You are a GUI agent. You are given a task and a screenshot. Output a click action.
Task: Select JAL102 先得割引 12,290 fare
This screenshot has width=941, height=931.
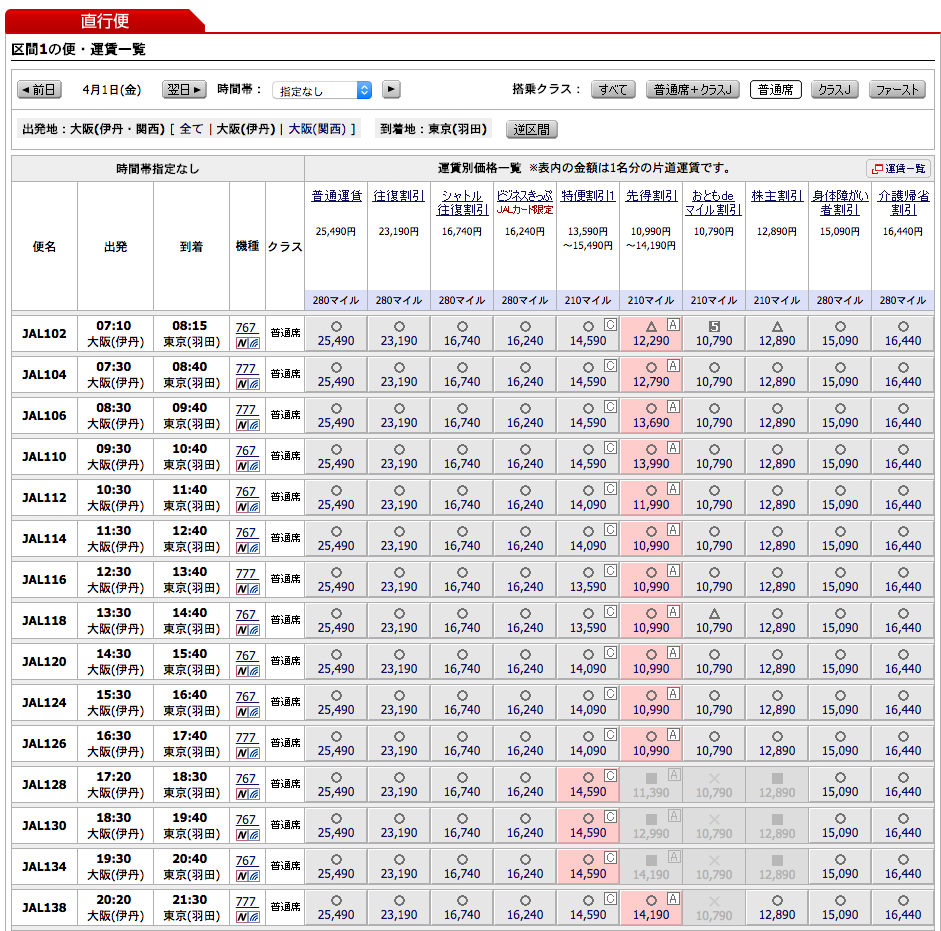pos(651,334)
